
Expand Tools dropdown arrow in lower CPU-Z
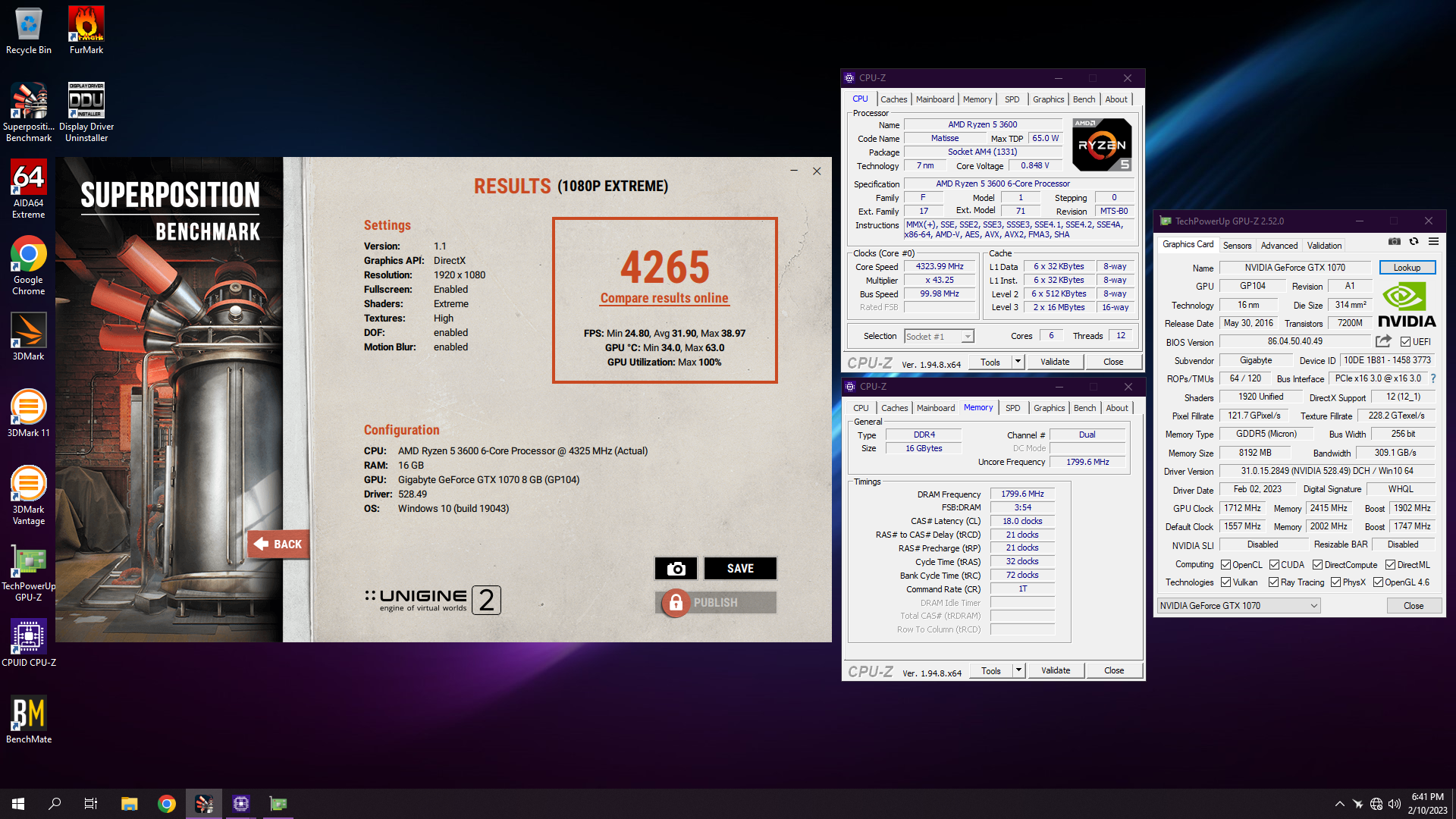tap(1018, 670)
